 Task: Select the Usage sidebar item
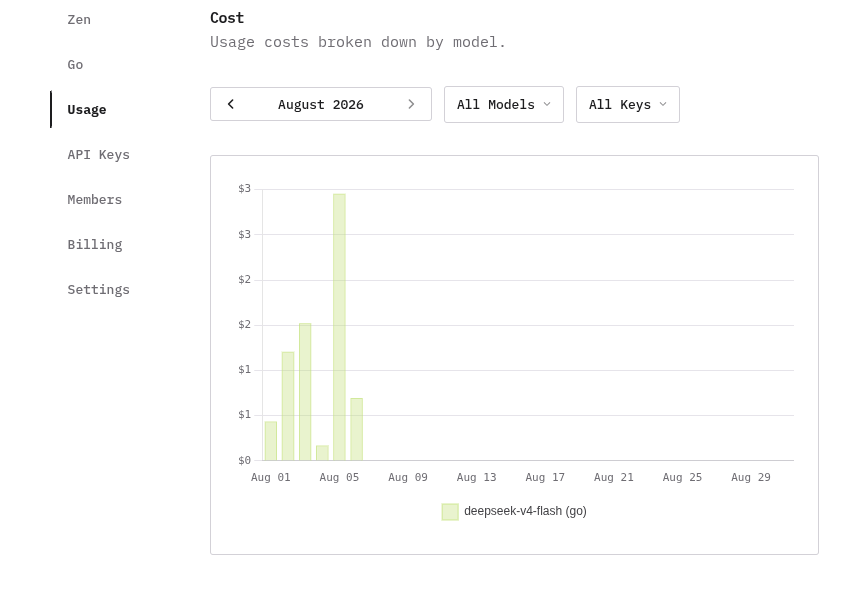[x=87, y=110]
